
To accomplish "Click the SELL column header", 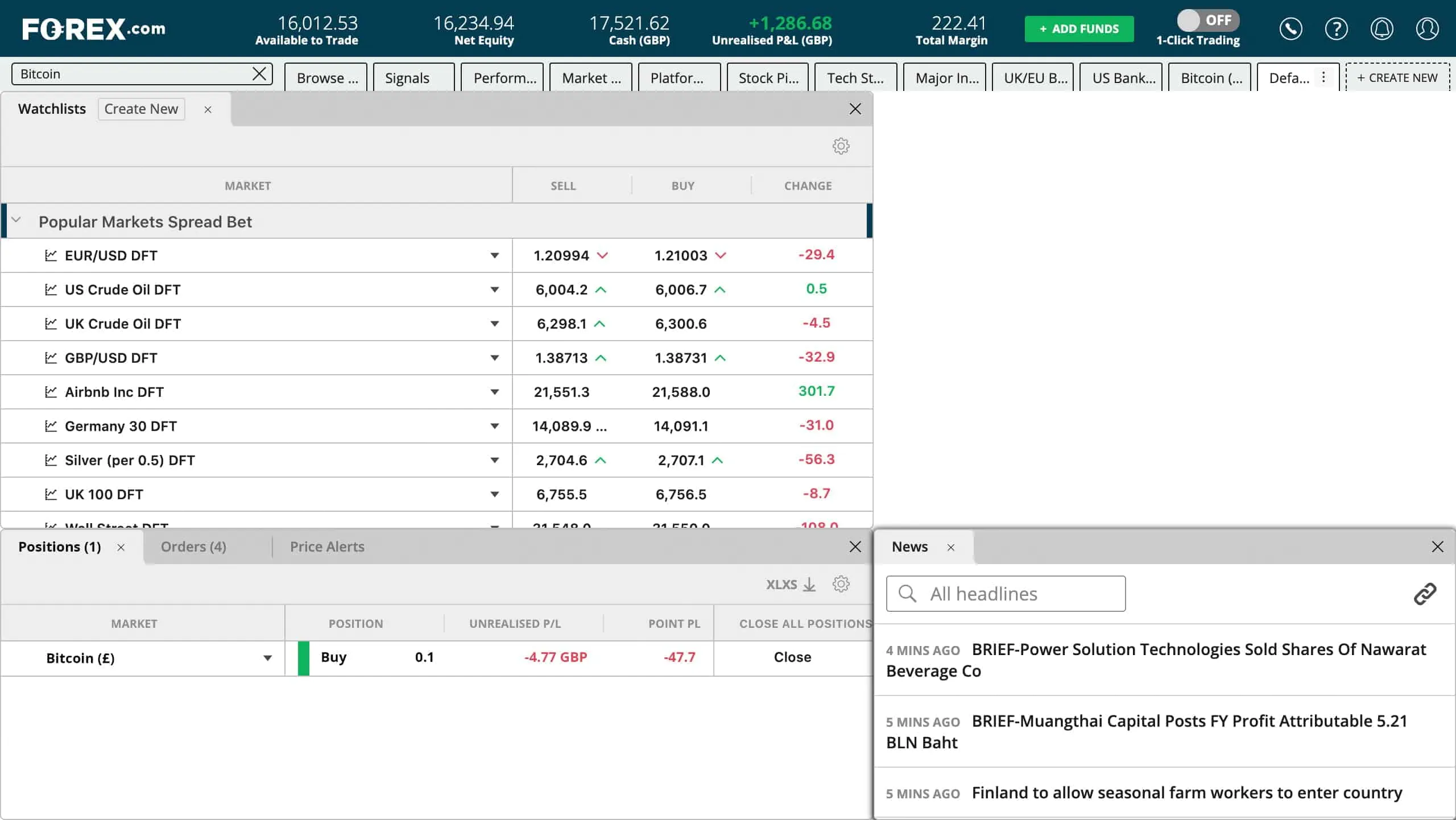I will [563, 186].
